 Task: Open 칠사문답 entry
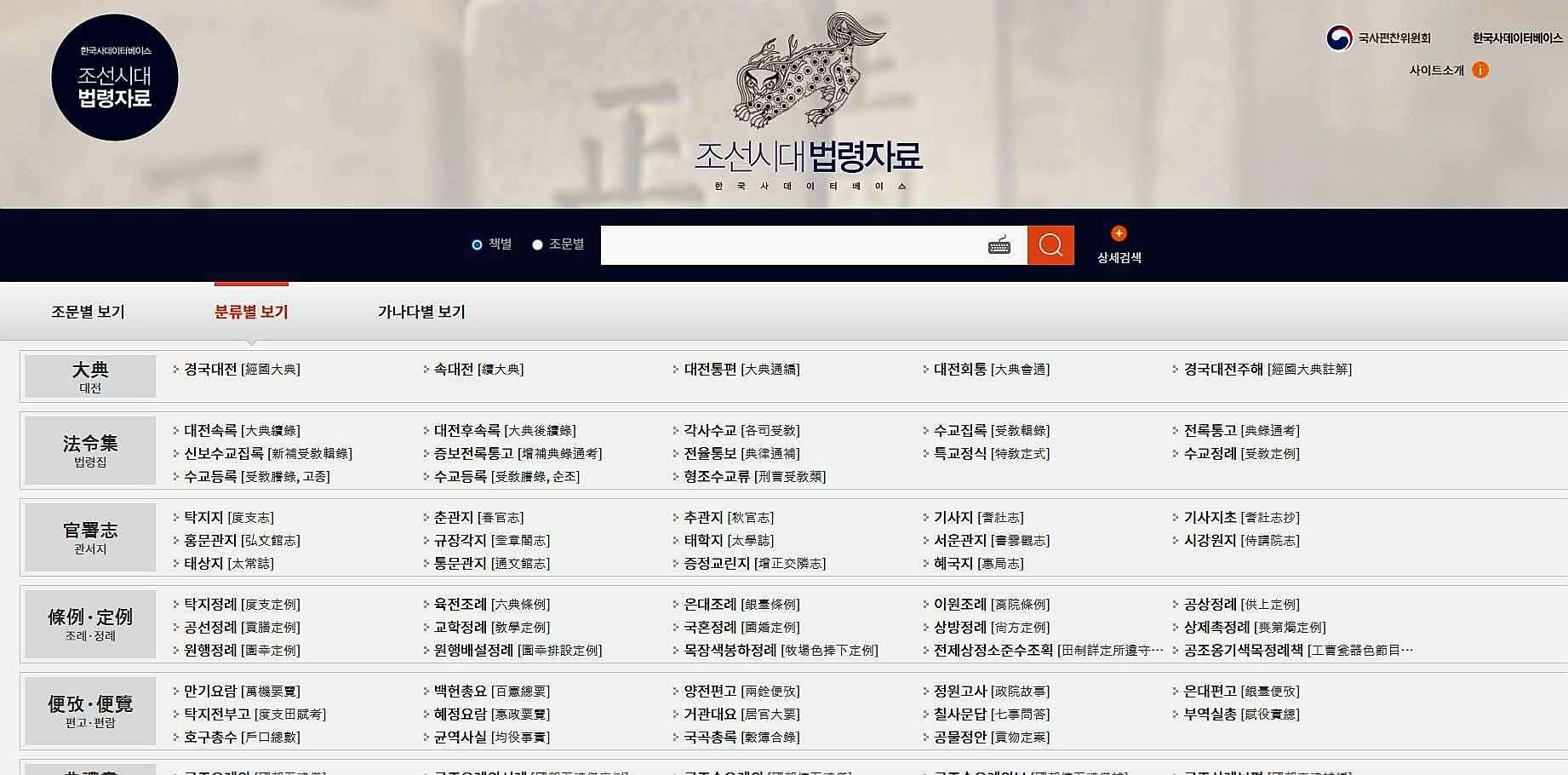tap(992, 715)
